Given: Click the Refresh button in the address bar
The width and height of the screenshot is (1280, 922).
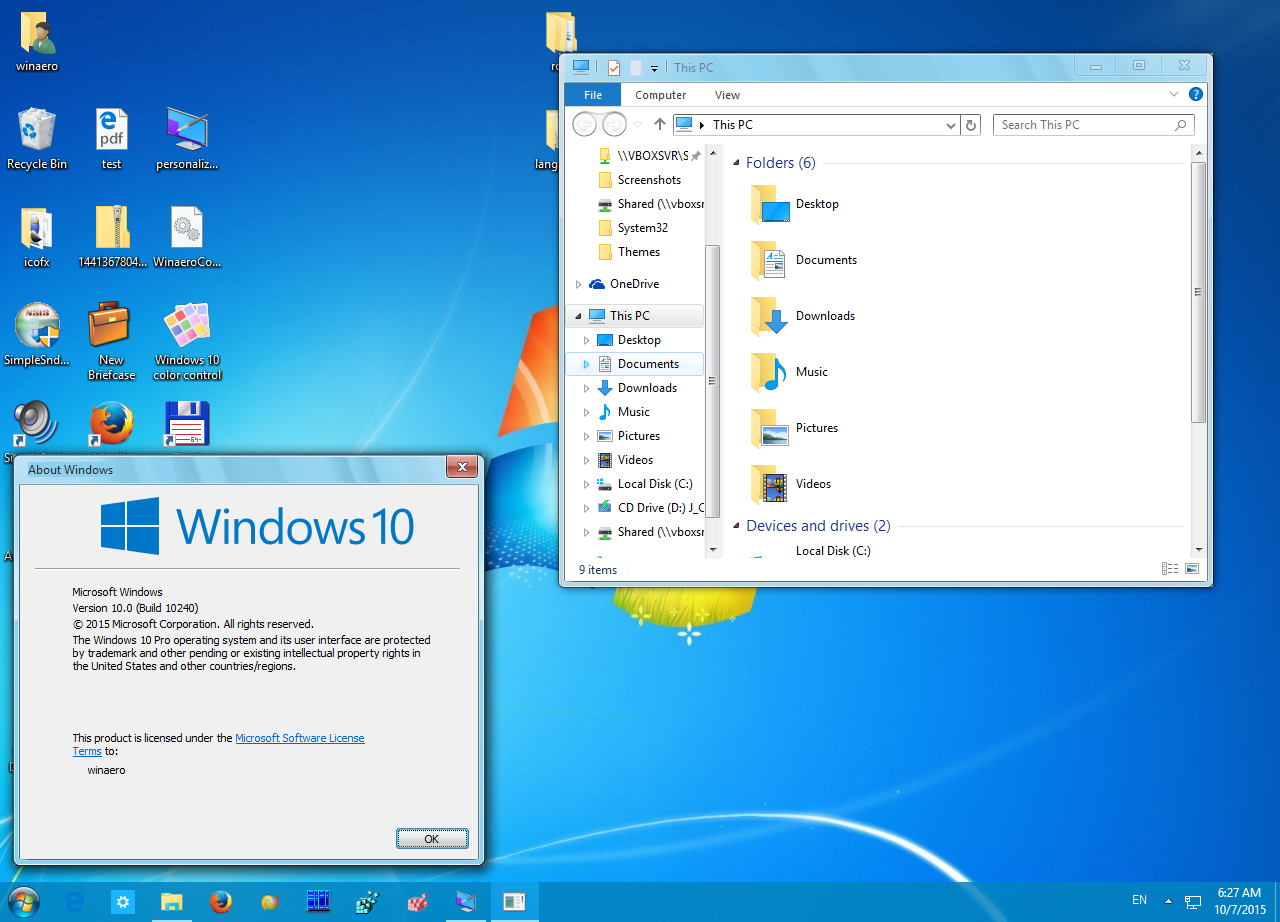Looking at the screenshot, I should tap(970, 124).
